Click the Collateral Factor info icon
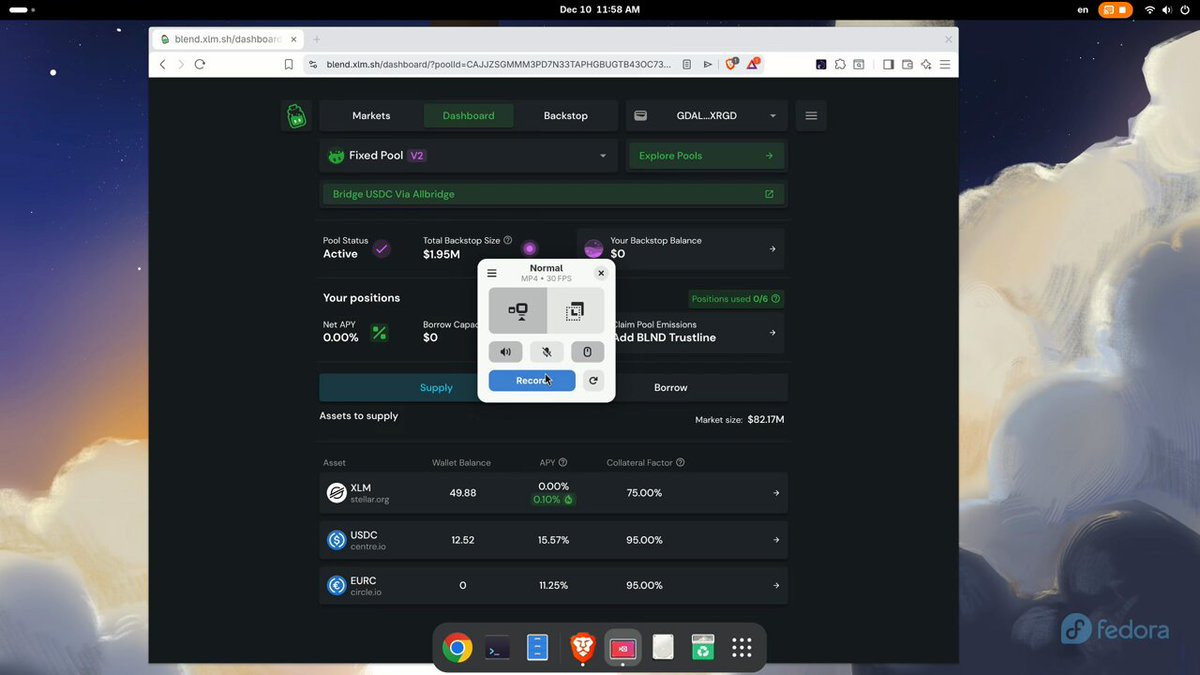The width and height of the screenshot is (1200, 675). (681, 463)
